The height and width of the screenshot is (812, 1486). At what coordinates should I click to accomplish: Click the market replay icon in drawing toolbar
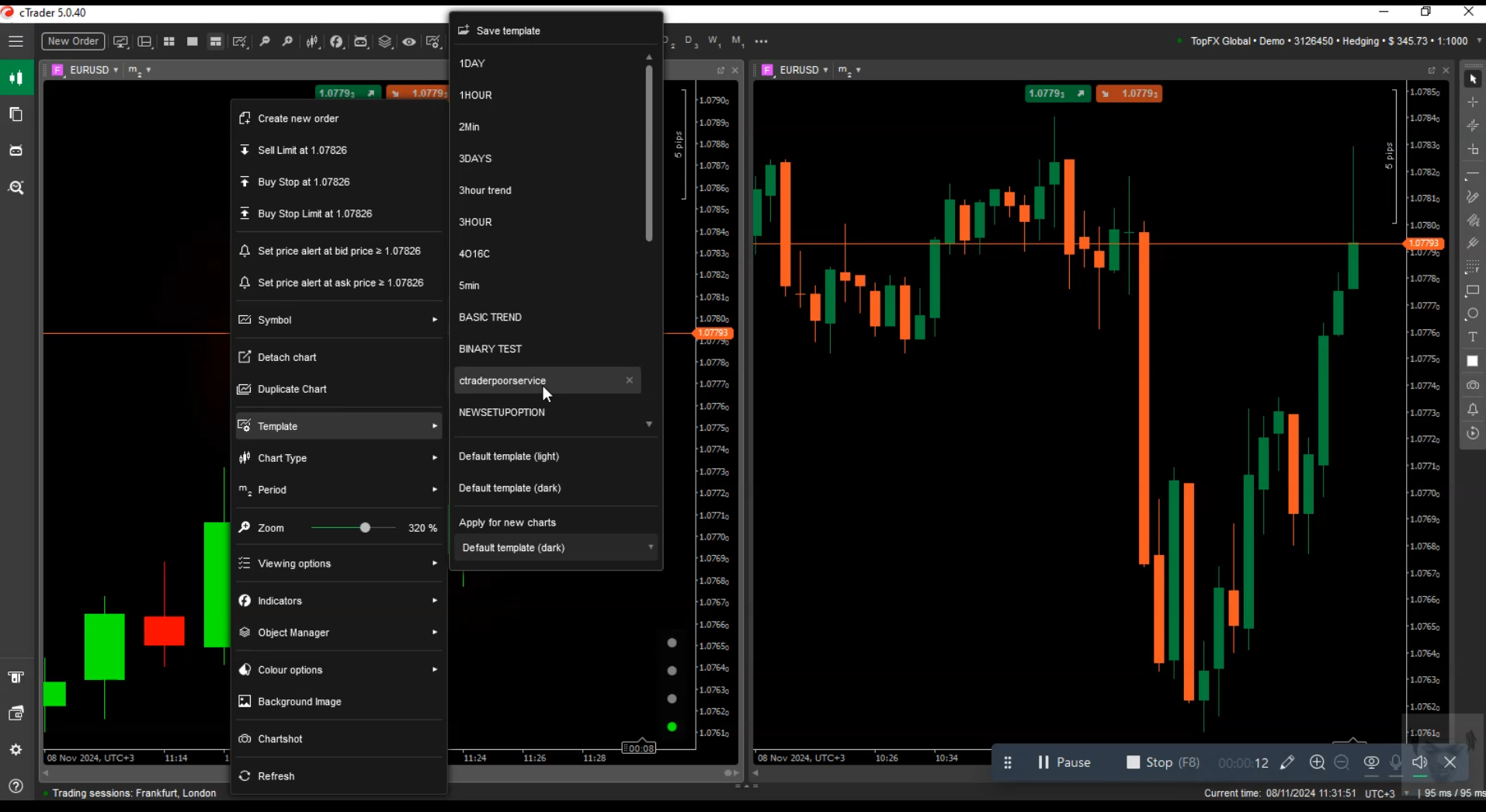click(1473, 434)
